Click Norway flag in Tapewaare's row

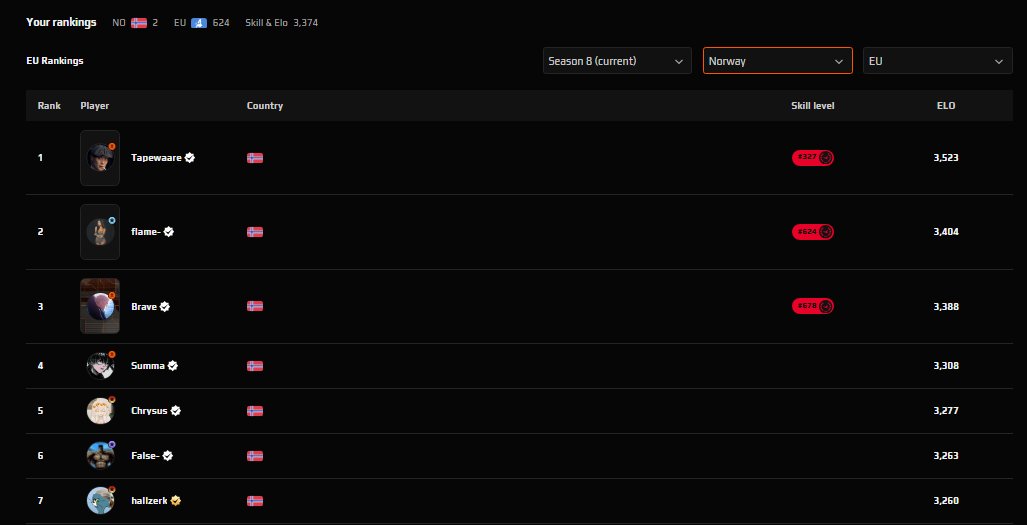tap(255, 158)
